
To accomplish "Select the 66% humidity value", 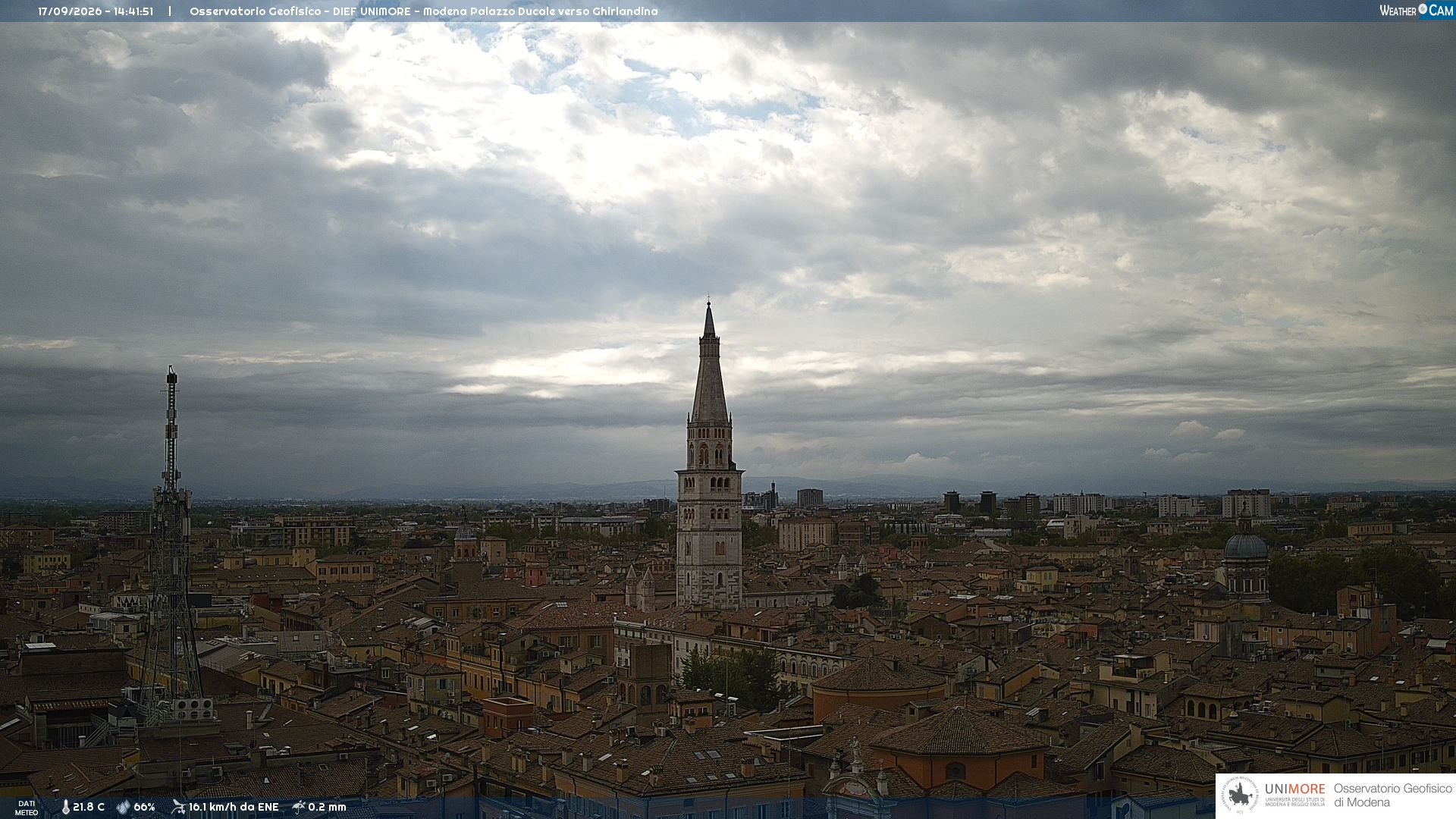I will (144, 808).
